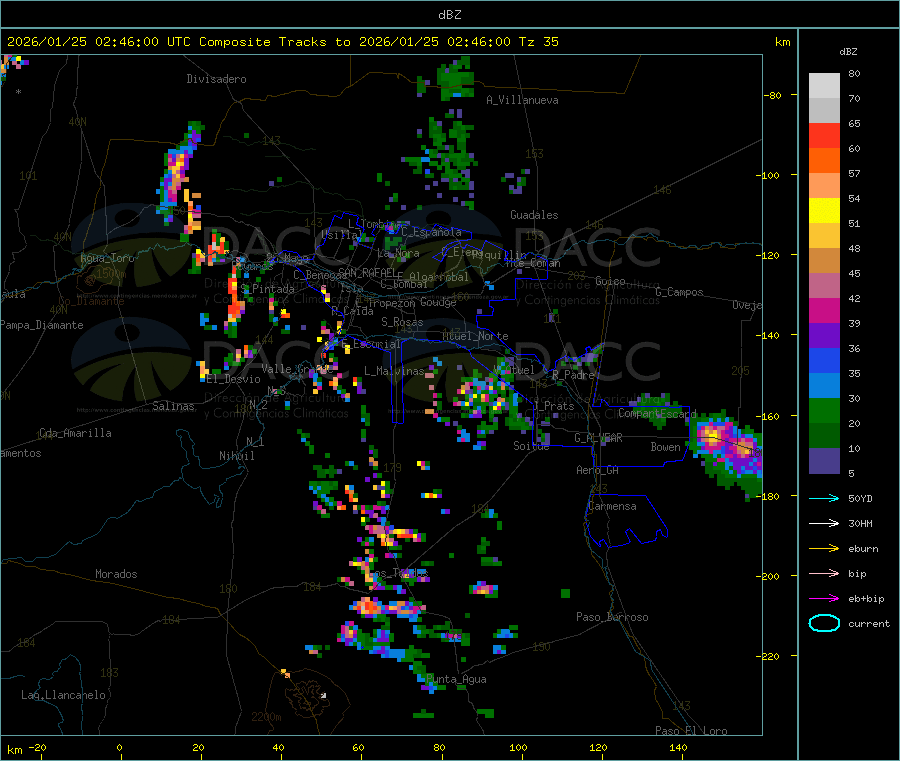The image size is (900, 761).
Task: Click the 'S_Rosas' map label
Action: click(x=402, y=322)
